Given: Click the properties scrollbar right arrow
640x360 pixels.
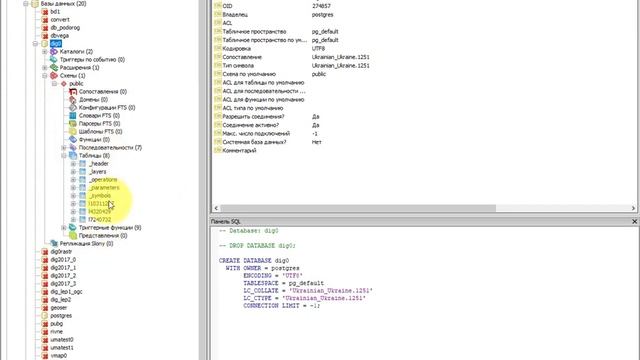Looking at the screenshot, I should point(633,208).
